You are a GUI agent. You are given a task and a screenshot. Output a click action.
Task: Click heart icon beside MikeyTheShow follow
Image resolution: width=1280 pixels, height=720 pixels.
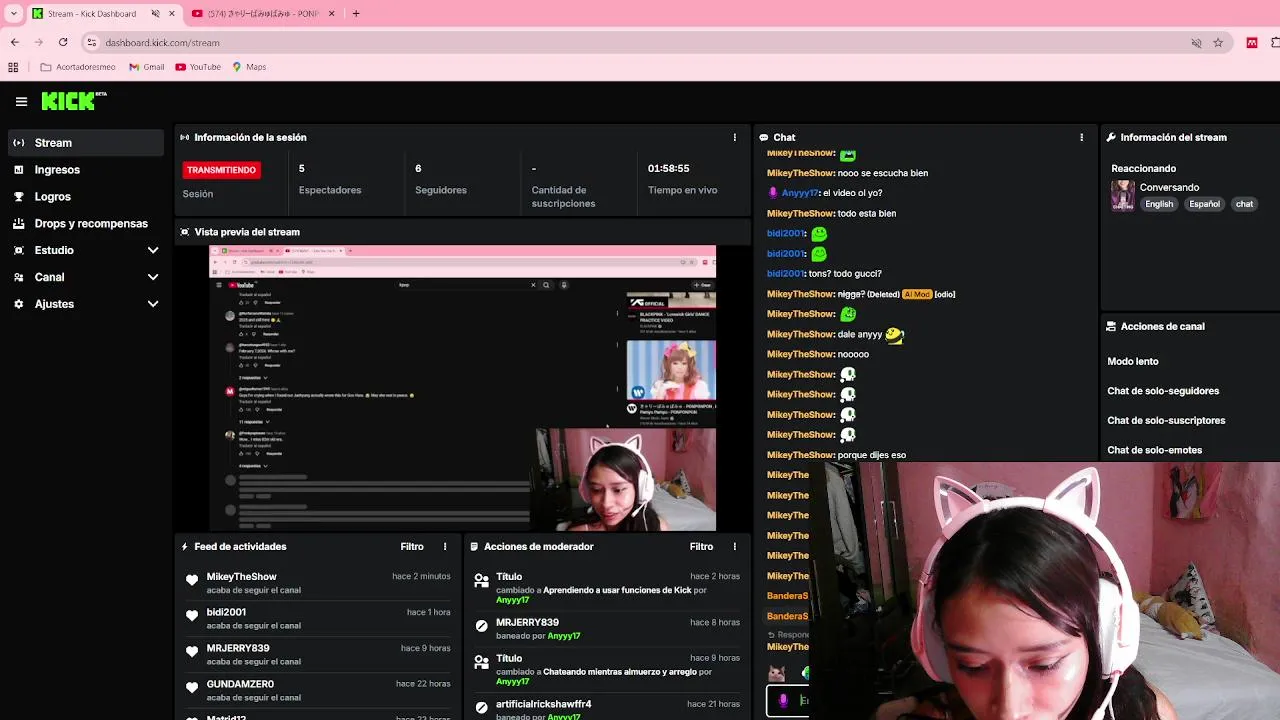pyautogui.click(x=192, y=580)
